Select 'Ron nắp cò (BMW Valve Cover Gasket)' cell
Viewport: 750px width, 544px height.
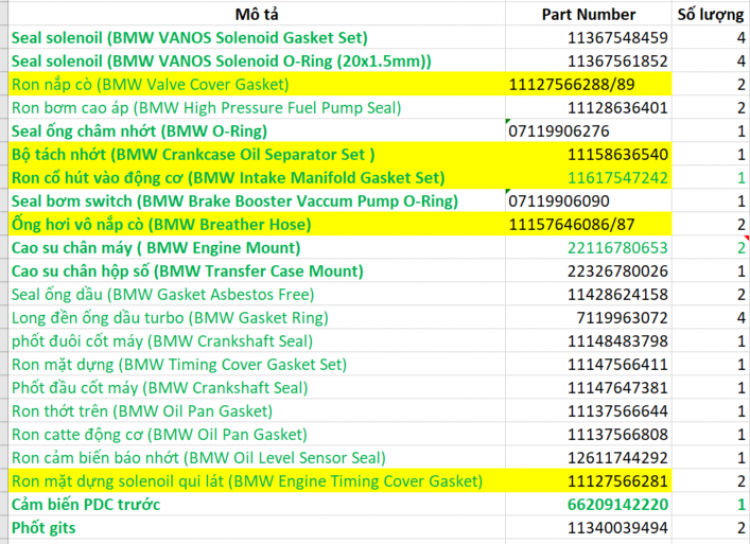(257, 84)
